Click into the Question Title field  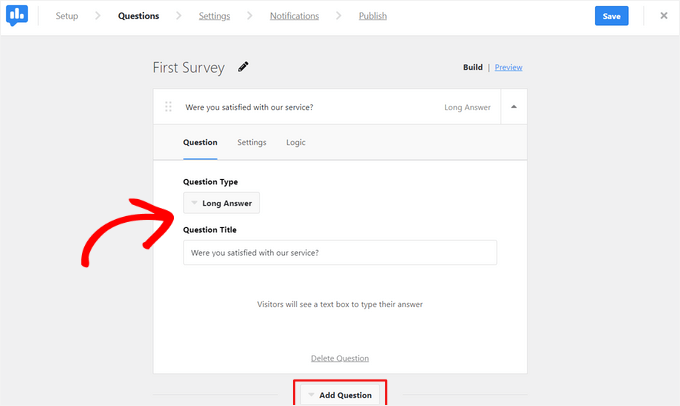click(340, 252)
